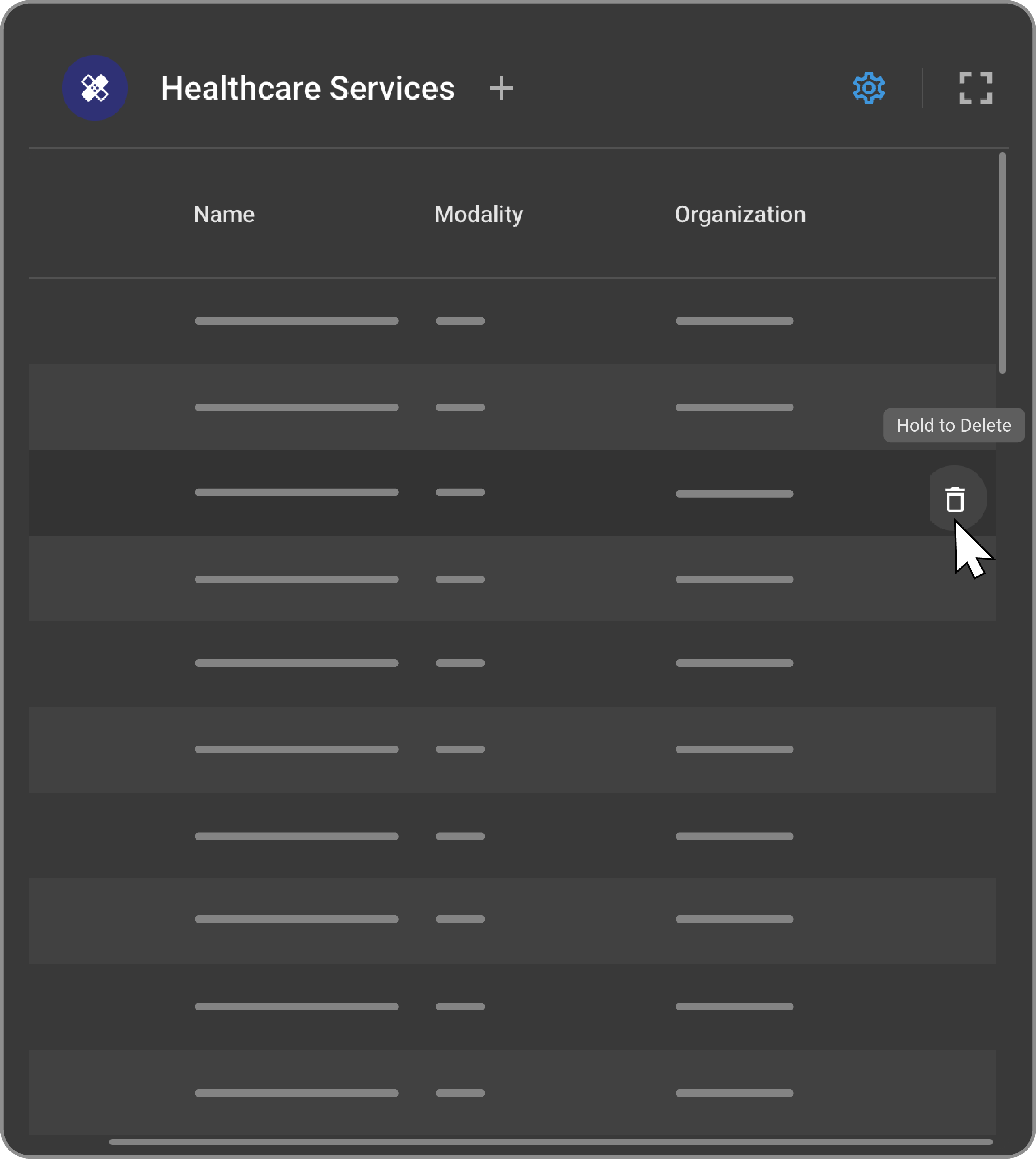Click the delete icon on the highlighted row
Screen dimensions: 1036x1159
tap(955, 499)
